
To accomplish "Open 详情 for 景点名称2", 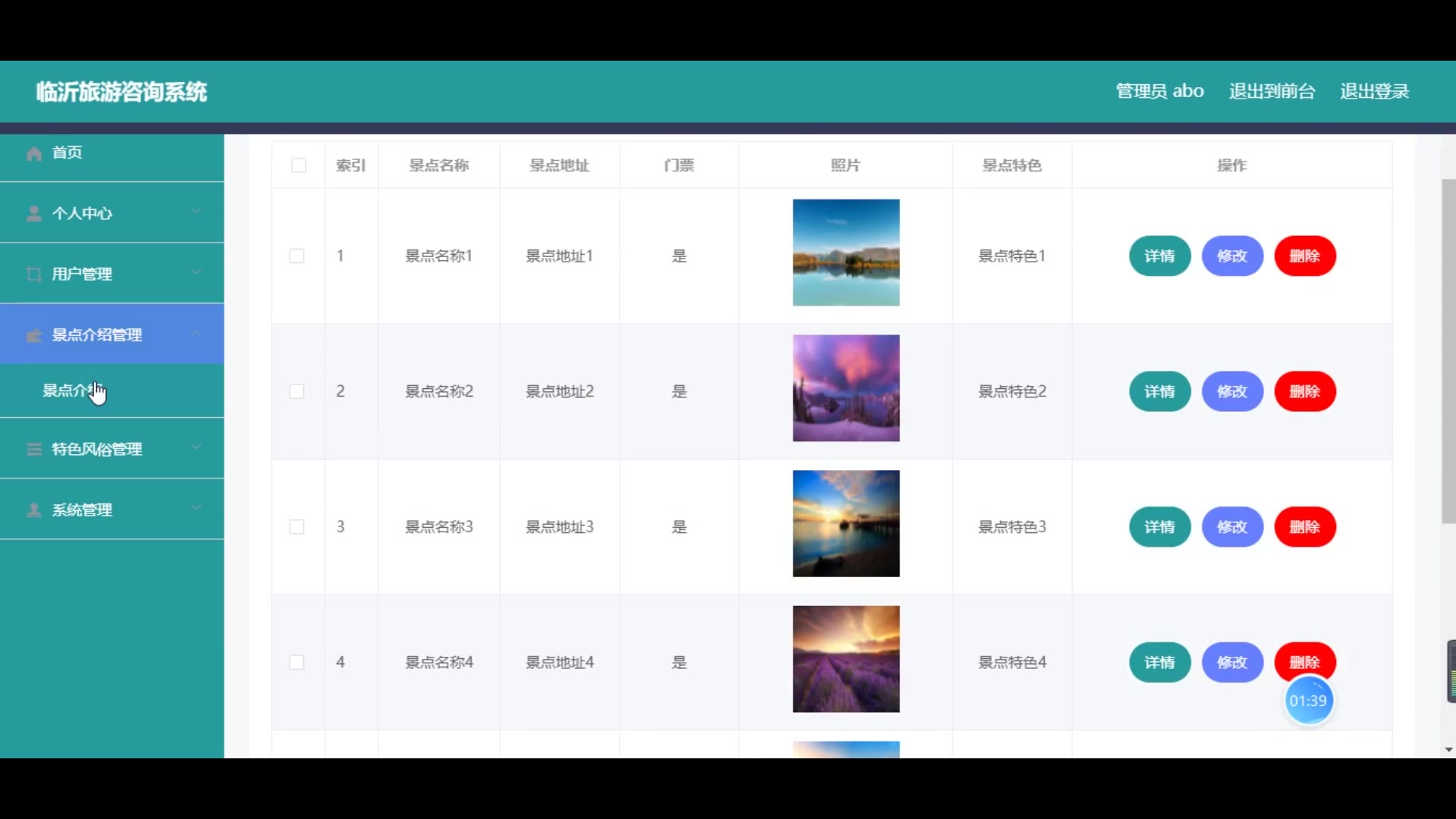I will point(1159,391).
